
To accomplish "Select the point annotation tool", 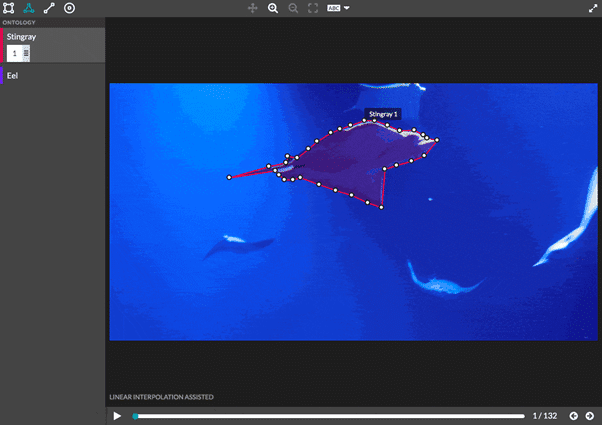I will click(x=69, y=8).
